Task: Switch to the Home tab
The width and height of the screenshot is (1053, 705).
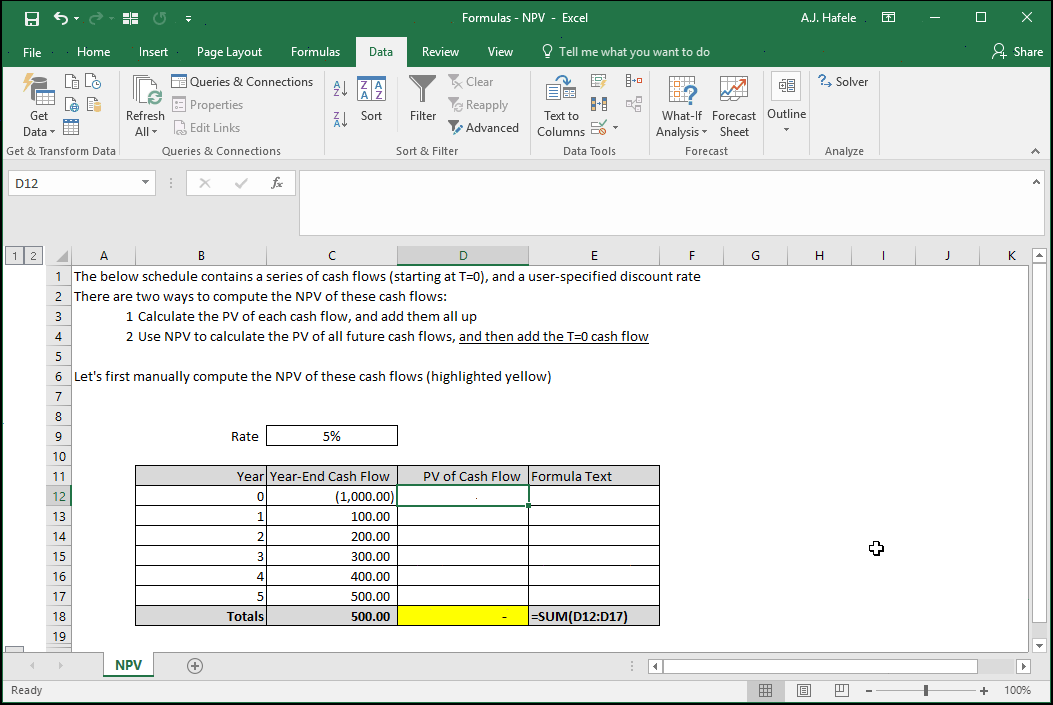Action: [x=93, y=52]
